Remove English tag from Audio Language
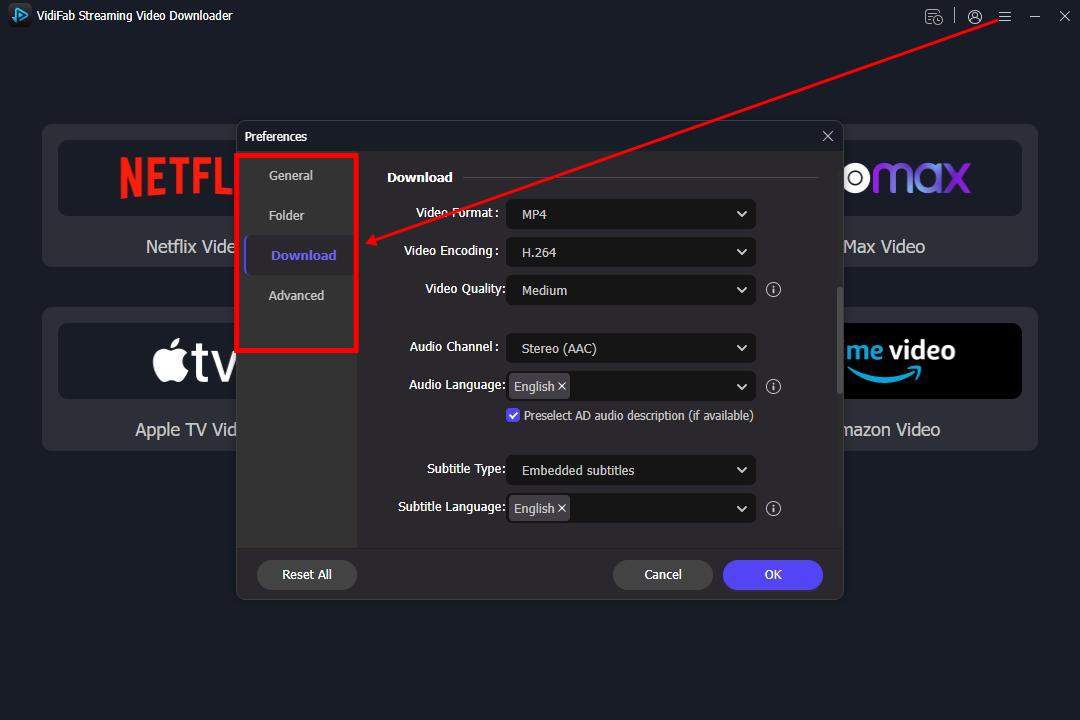1080x720 pixels. [562, 387]
